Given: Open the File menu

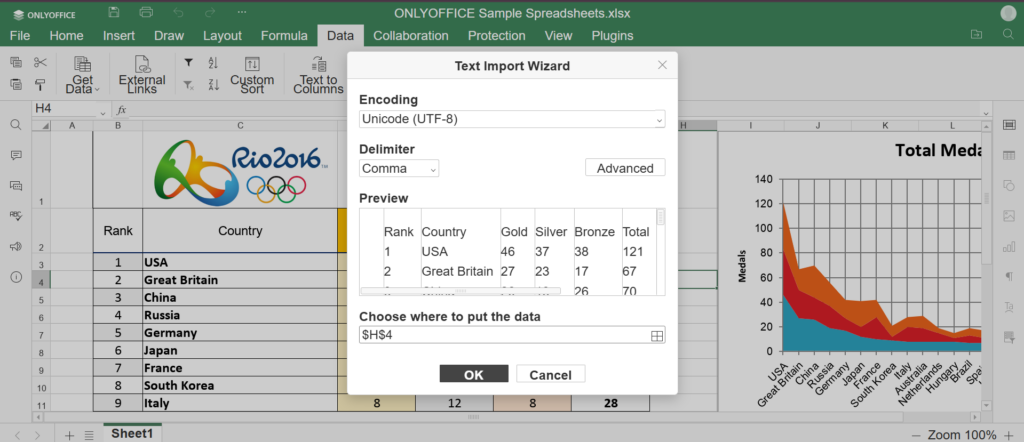Looking at the screenshot, I should (x=20, y=36).
